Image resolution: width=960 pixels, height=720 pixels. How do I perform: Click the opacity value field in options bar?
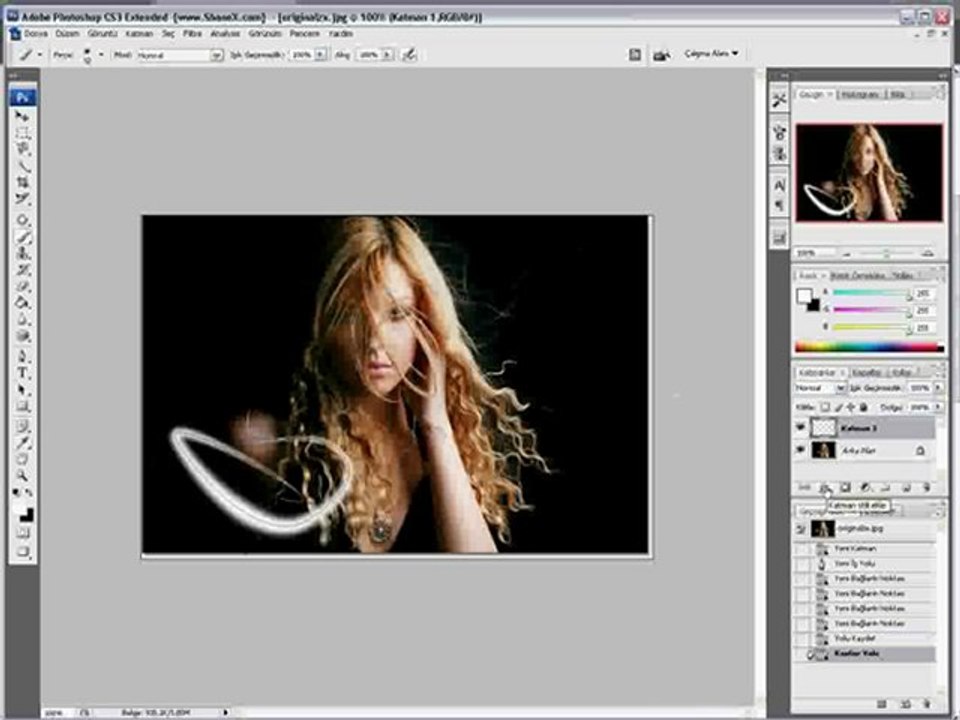click(x=301, y=55)
